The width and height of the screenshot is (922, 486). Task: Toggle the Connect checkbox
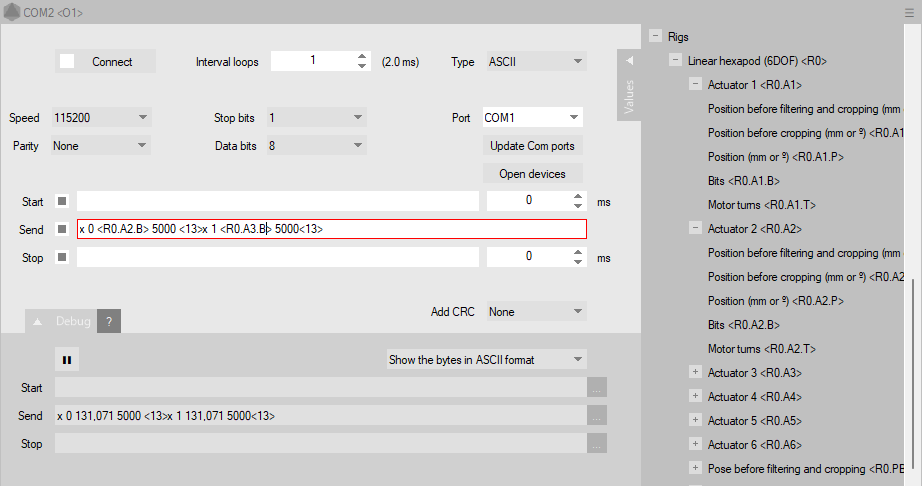[x=67, y=61]
